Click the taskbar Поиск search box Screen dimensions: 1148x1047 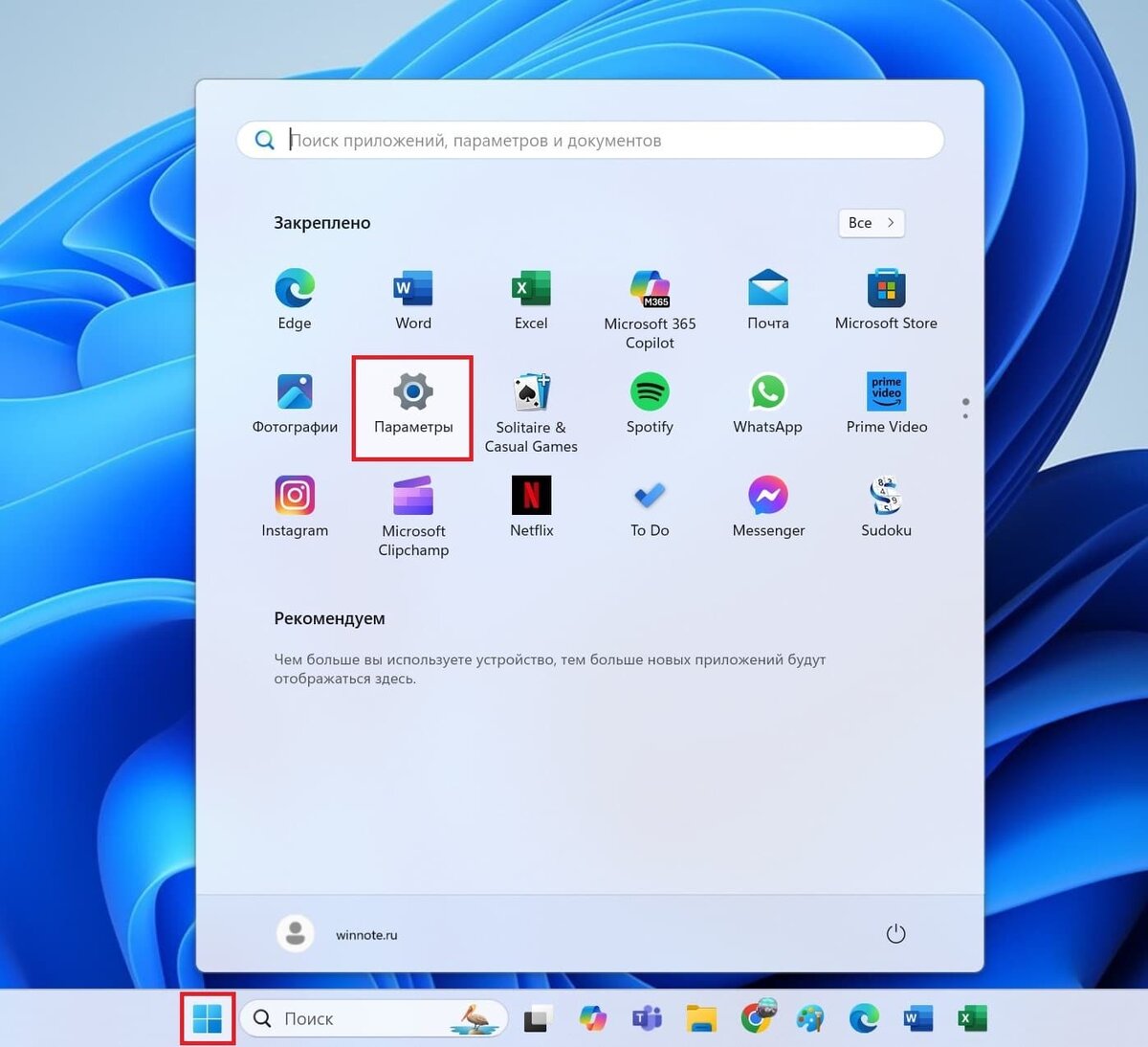click(x=373, y=1019)
